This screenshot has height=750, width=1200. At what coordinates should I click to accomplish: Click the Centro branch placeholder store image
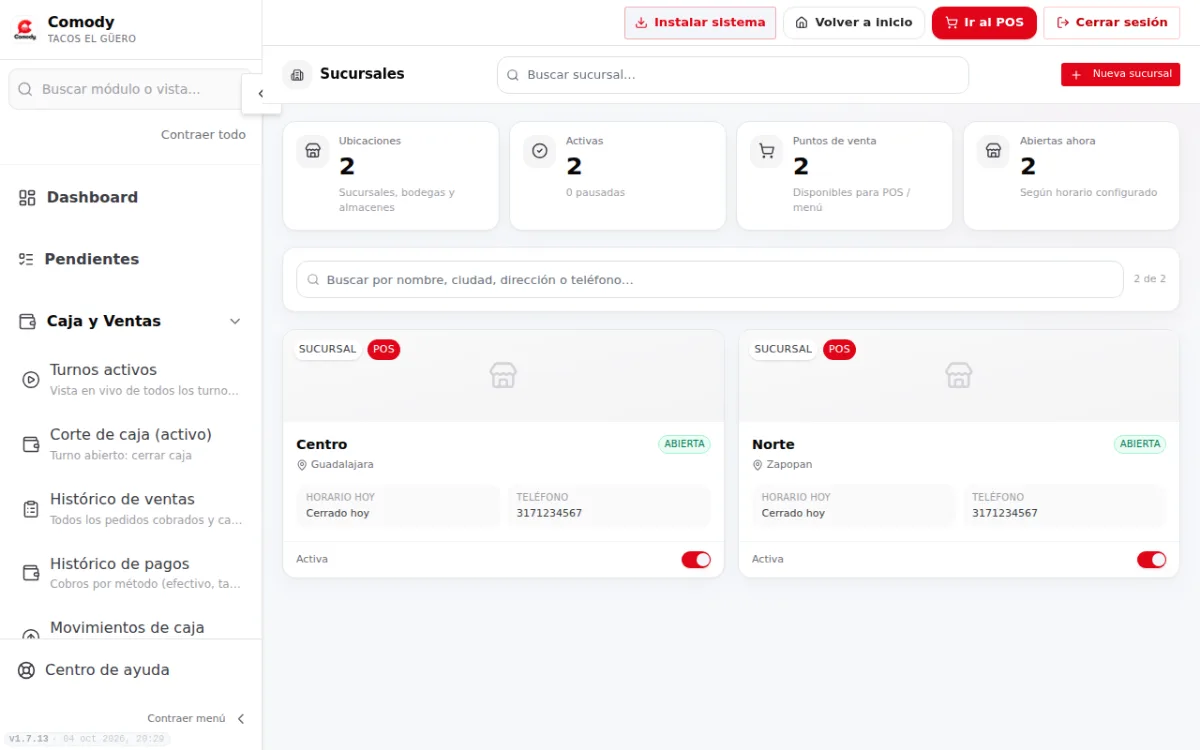click(503, 375)
